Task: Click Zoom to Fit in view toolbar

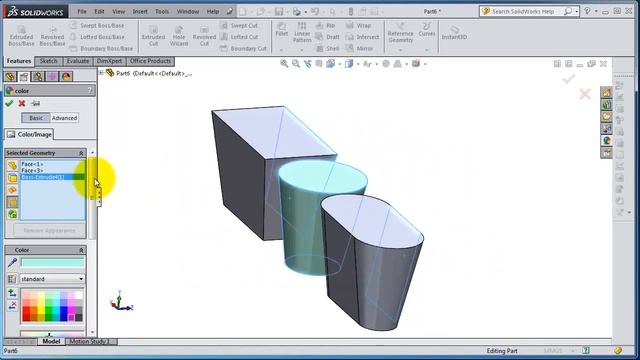Action: click(x=284, y=64)
